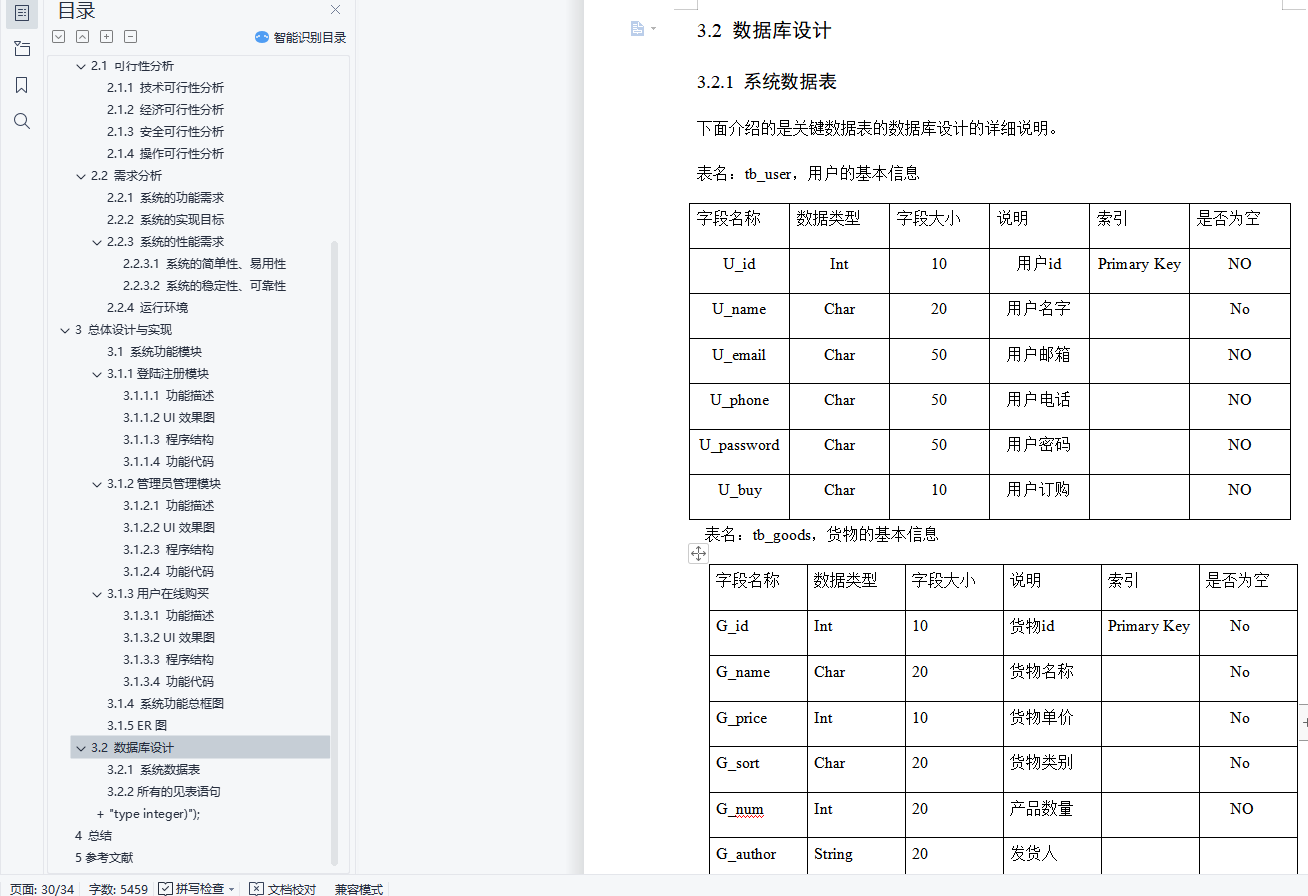Click 智能识别目录 text button

[310, 37]
